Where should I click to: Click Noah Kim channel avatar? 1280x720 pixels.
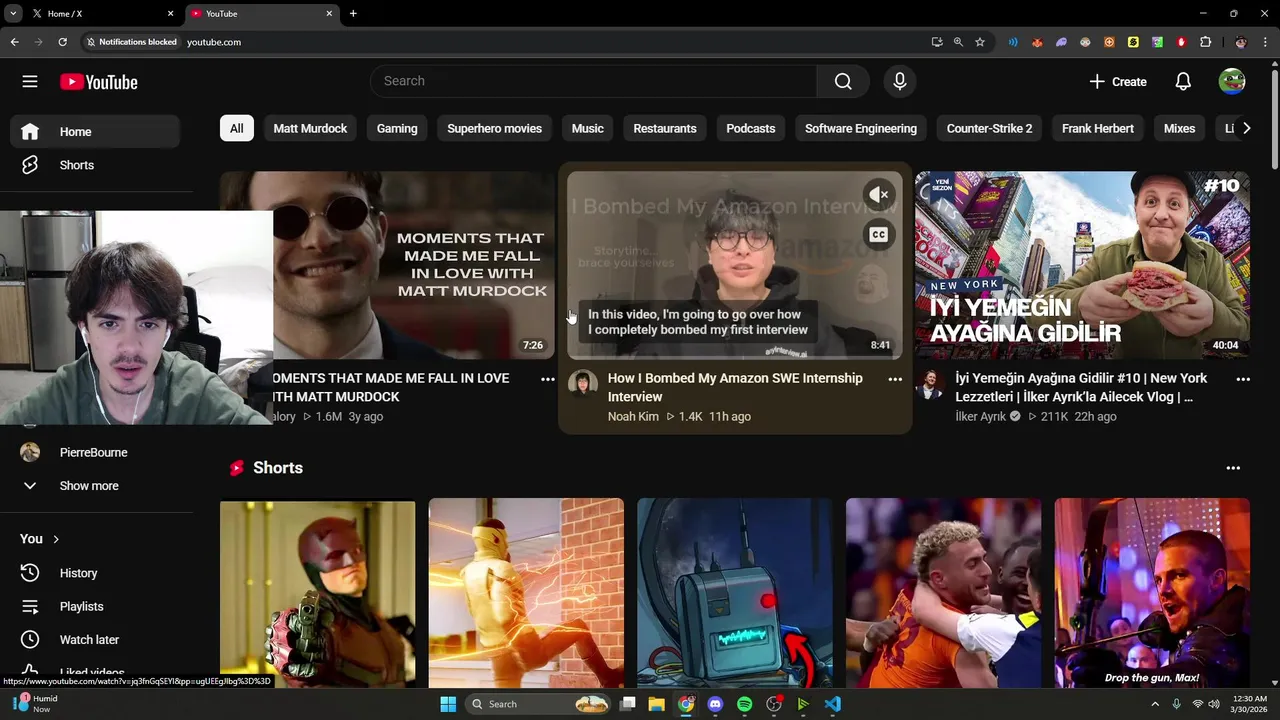click(583, 384)
